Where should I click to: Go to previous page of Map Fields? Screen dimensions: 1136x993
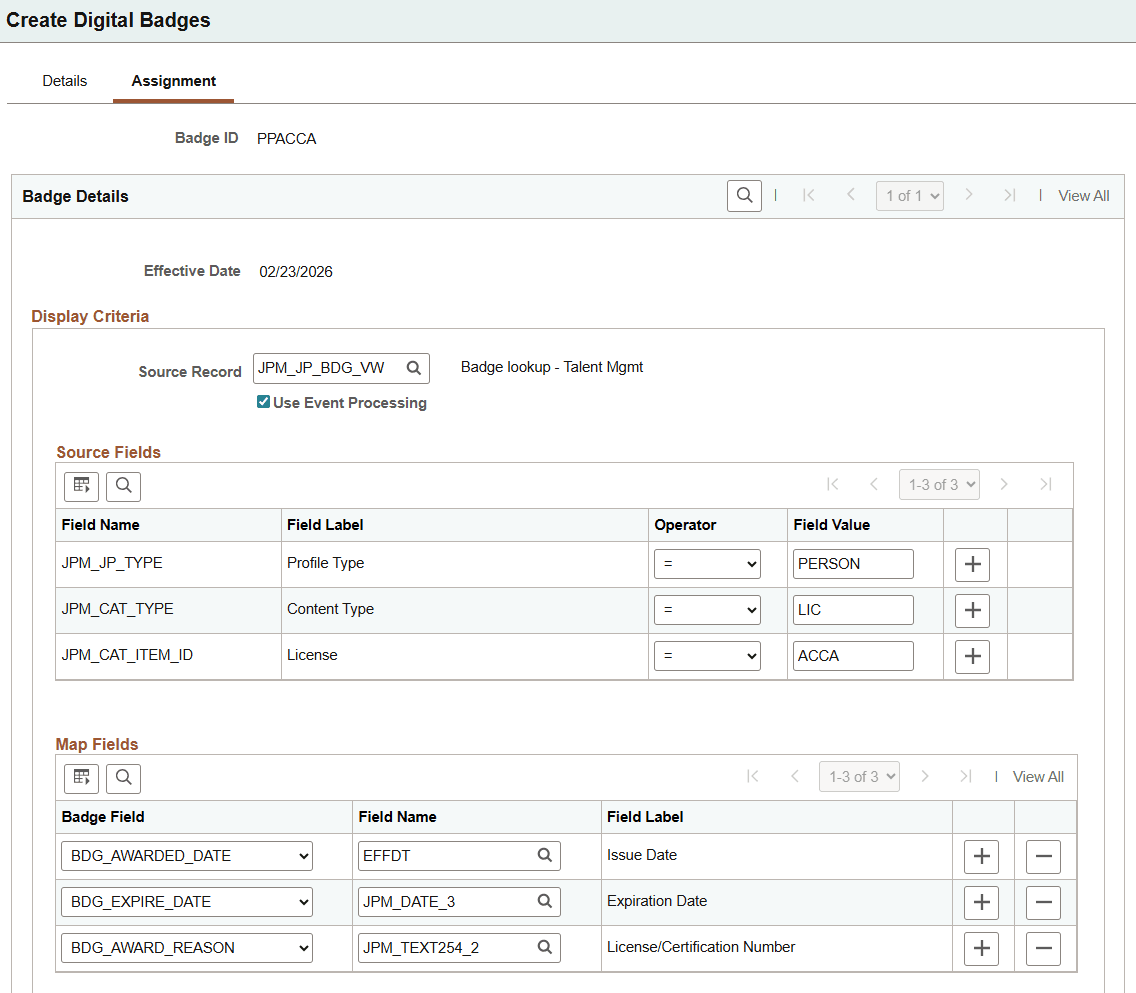coord(795,776)
